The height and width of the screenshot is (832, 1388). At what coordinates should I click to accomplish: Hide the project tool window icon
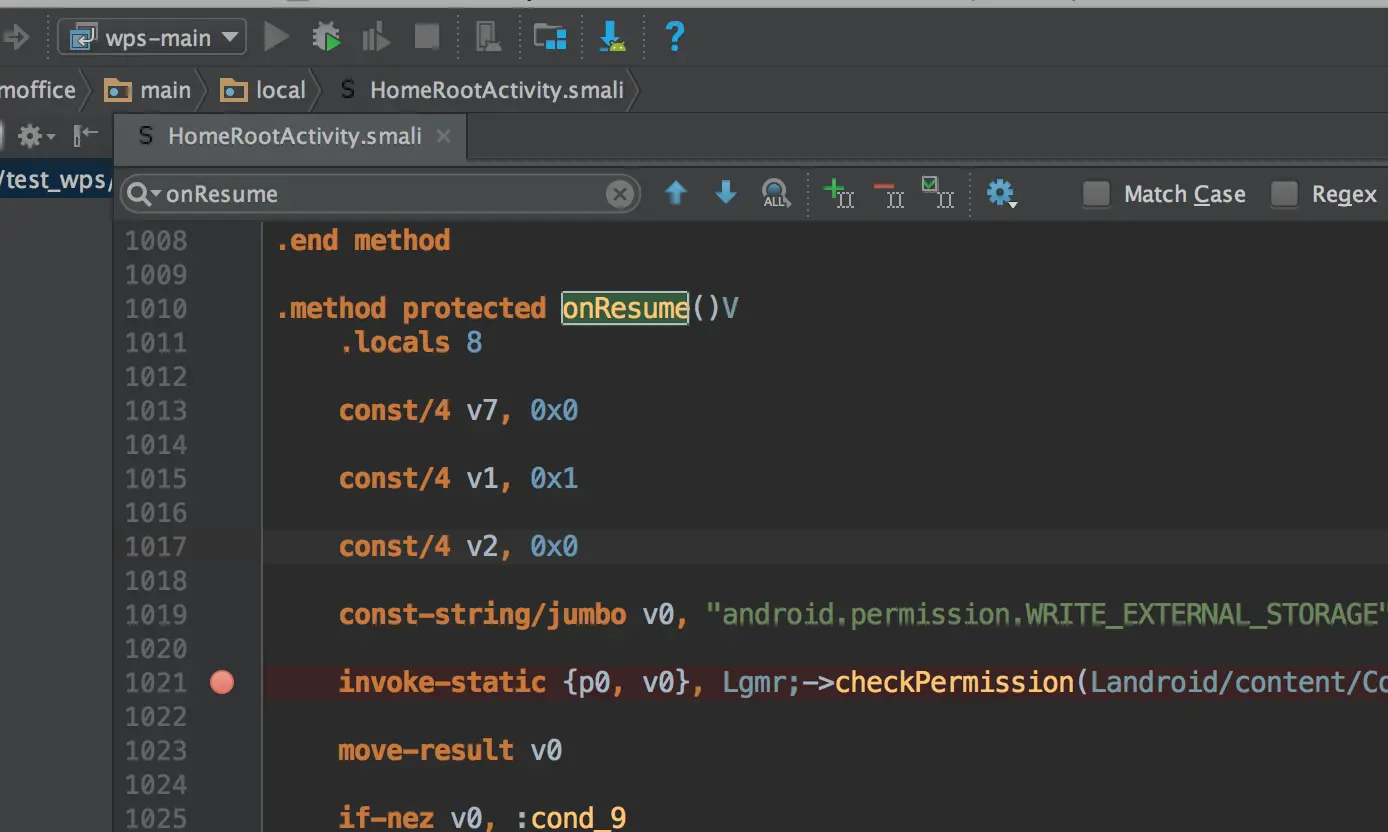87,135
